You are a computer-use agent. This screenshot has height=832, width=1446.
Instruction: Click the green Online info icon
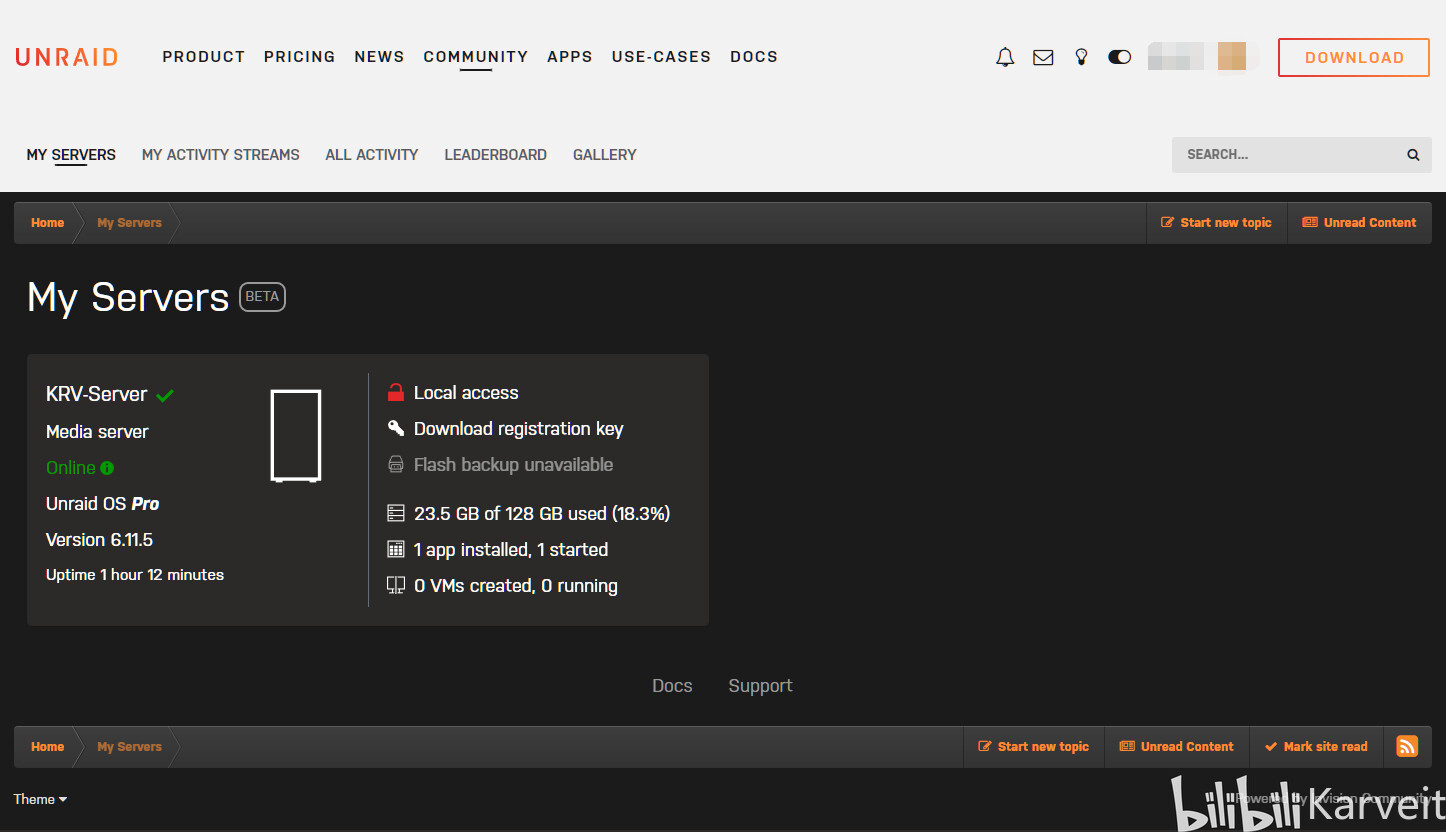[x=107, y=468]
